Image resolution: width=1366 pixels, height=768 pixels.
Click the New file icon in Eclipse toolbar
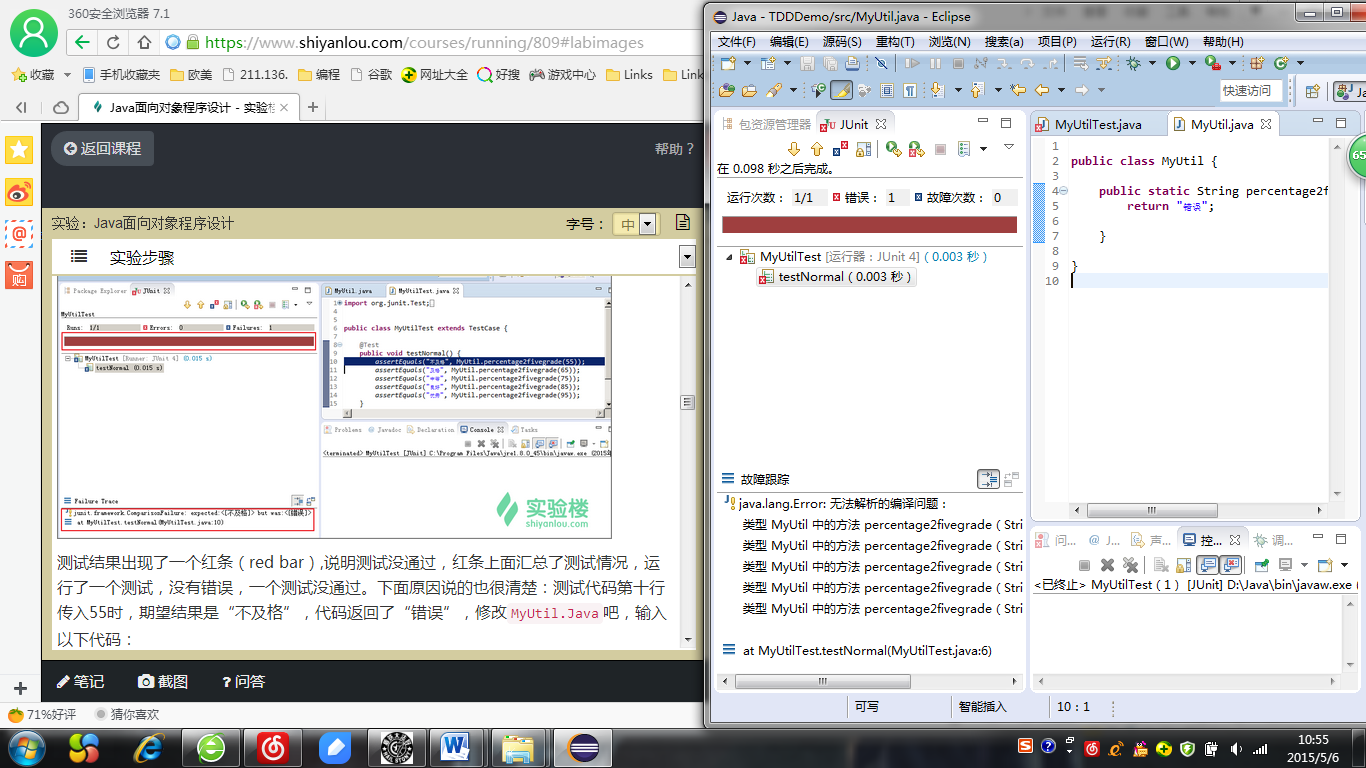tap(727, 63)
